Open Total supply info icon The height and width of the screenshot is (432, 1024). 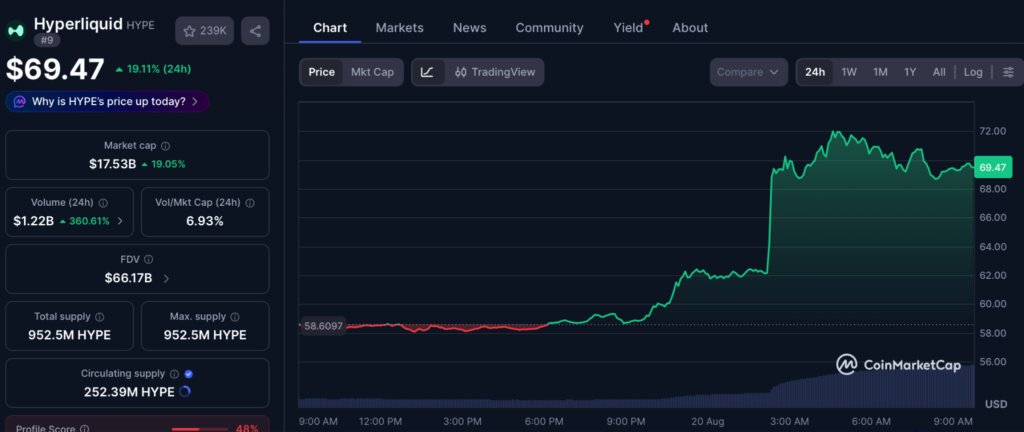click(x=99, y=316)
